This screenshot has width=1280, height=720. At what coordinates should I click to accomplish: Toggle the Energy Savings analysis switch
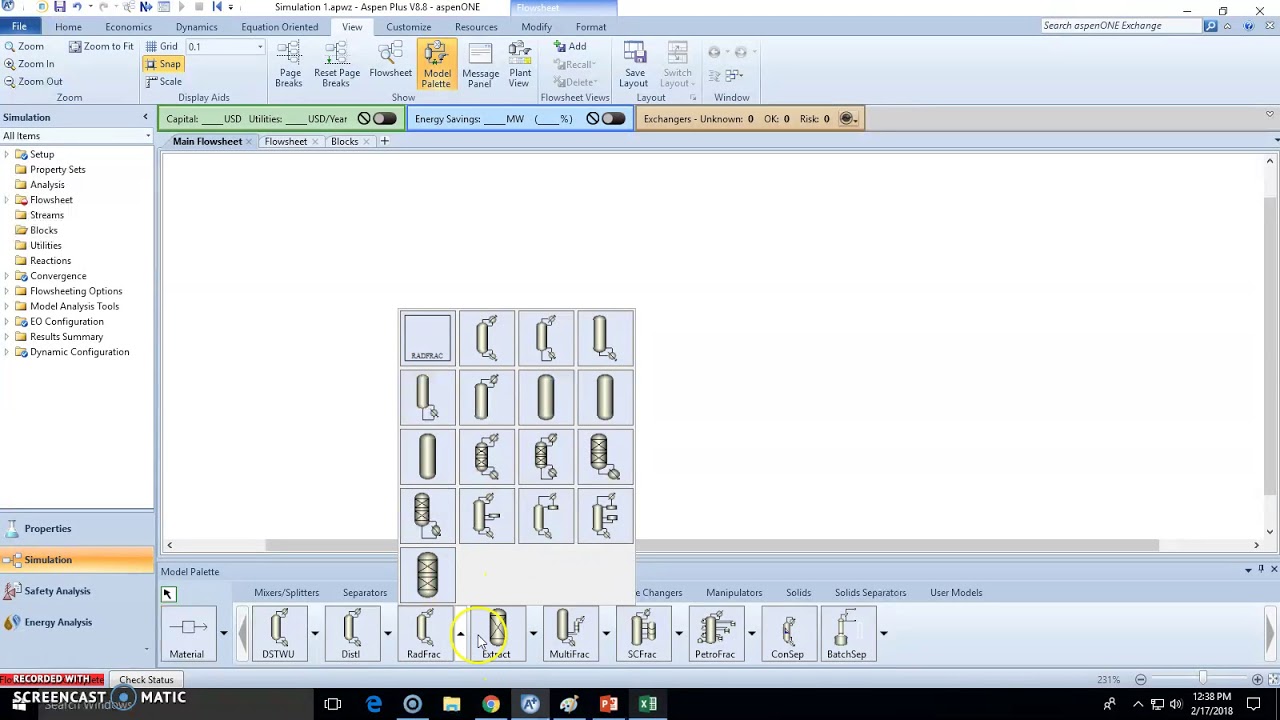pyautogui.click(x=614, y=119)
